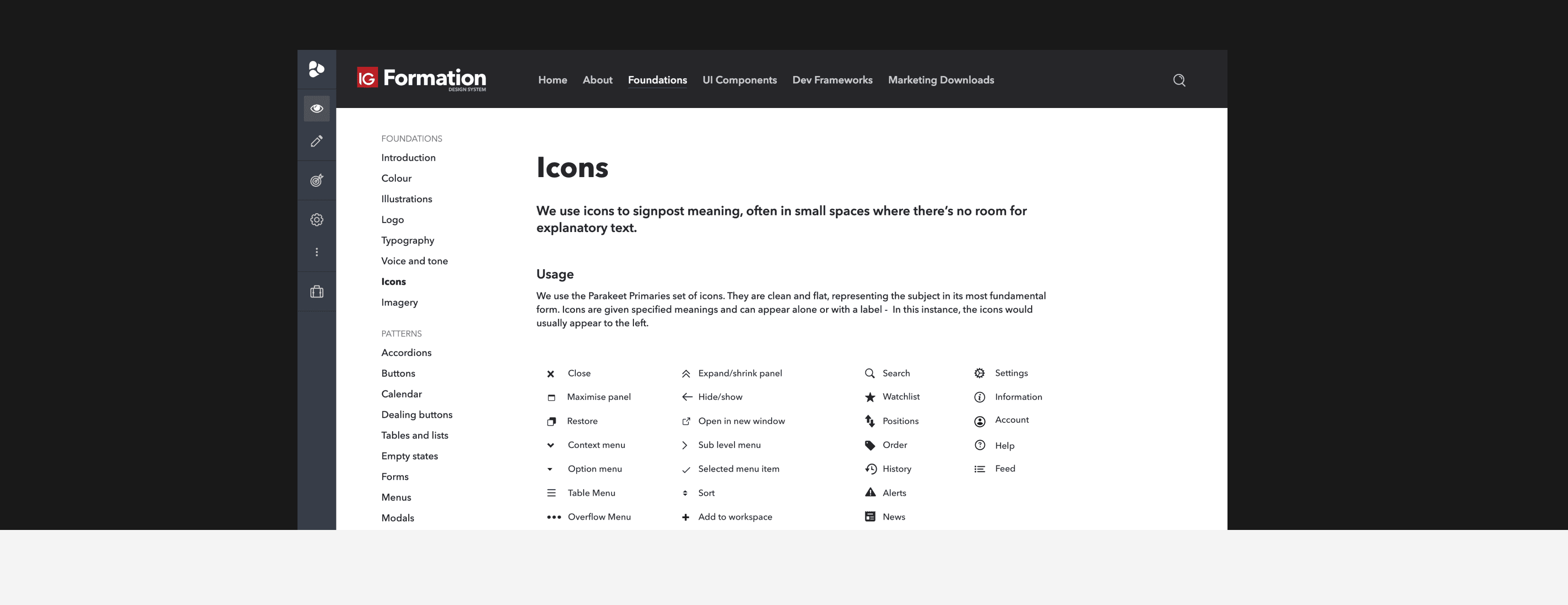This screenshot has height=605, width=1568.
Task: Open the gear settings icon in sidebar
Action: [x=317, y=220]
